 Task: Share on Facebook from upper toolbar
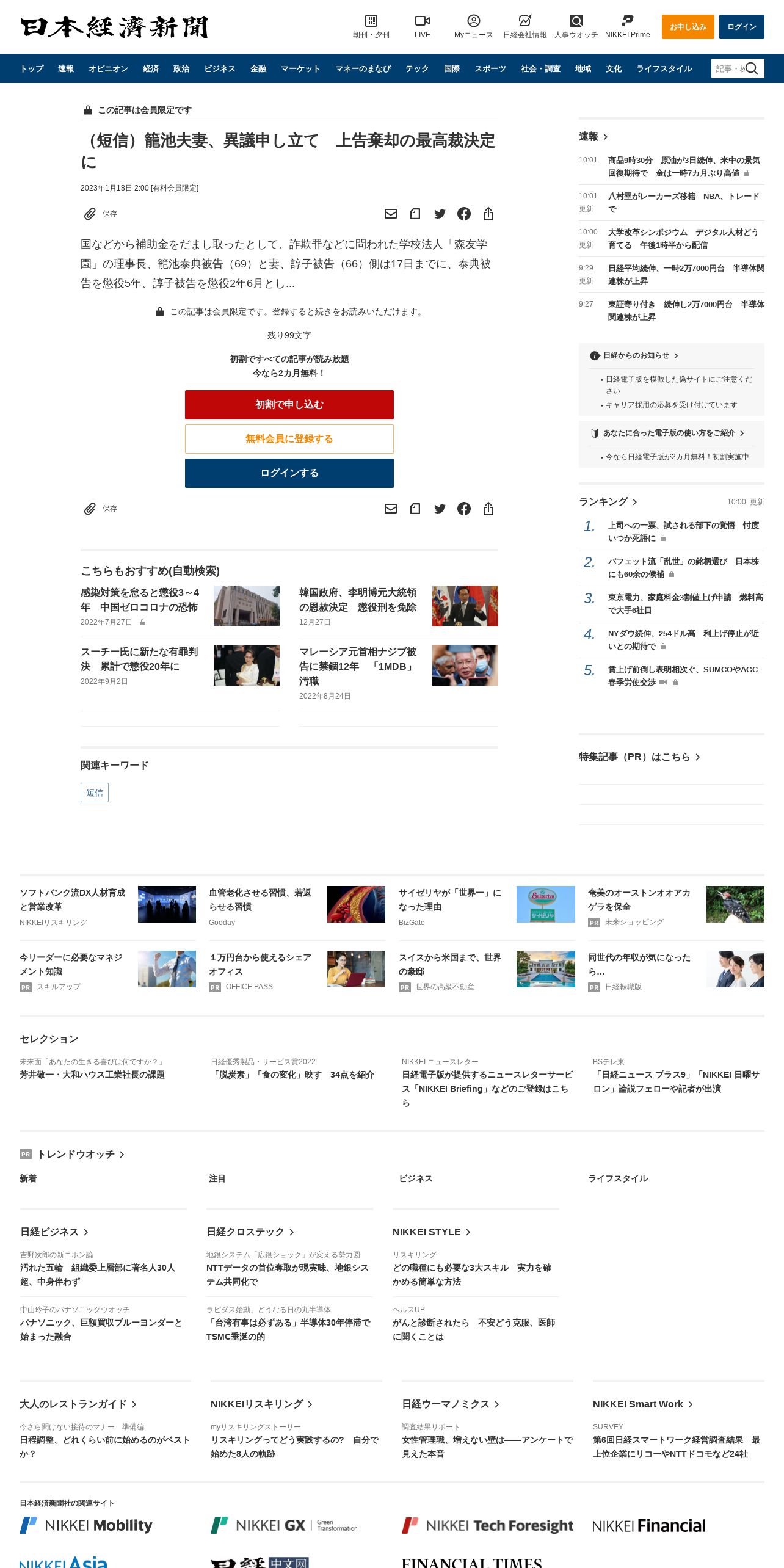[x=464, y=214]
